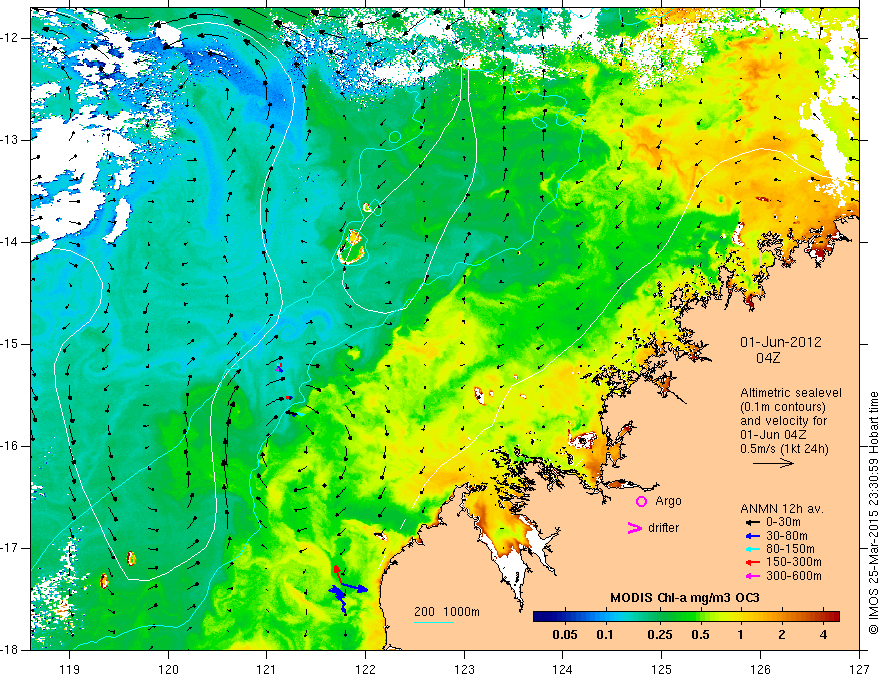Click the 'ANMN 12h av.' legend heading
The image size is (880, 680).
[782, 509]
